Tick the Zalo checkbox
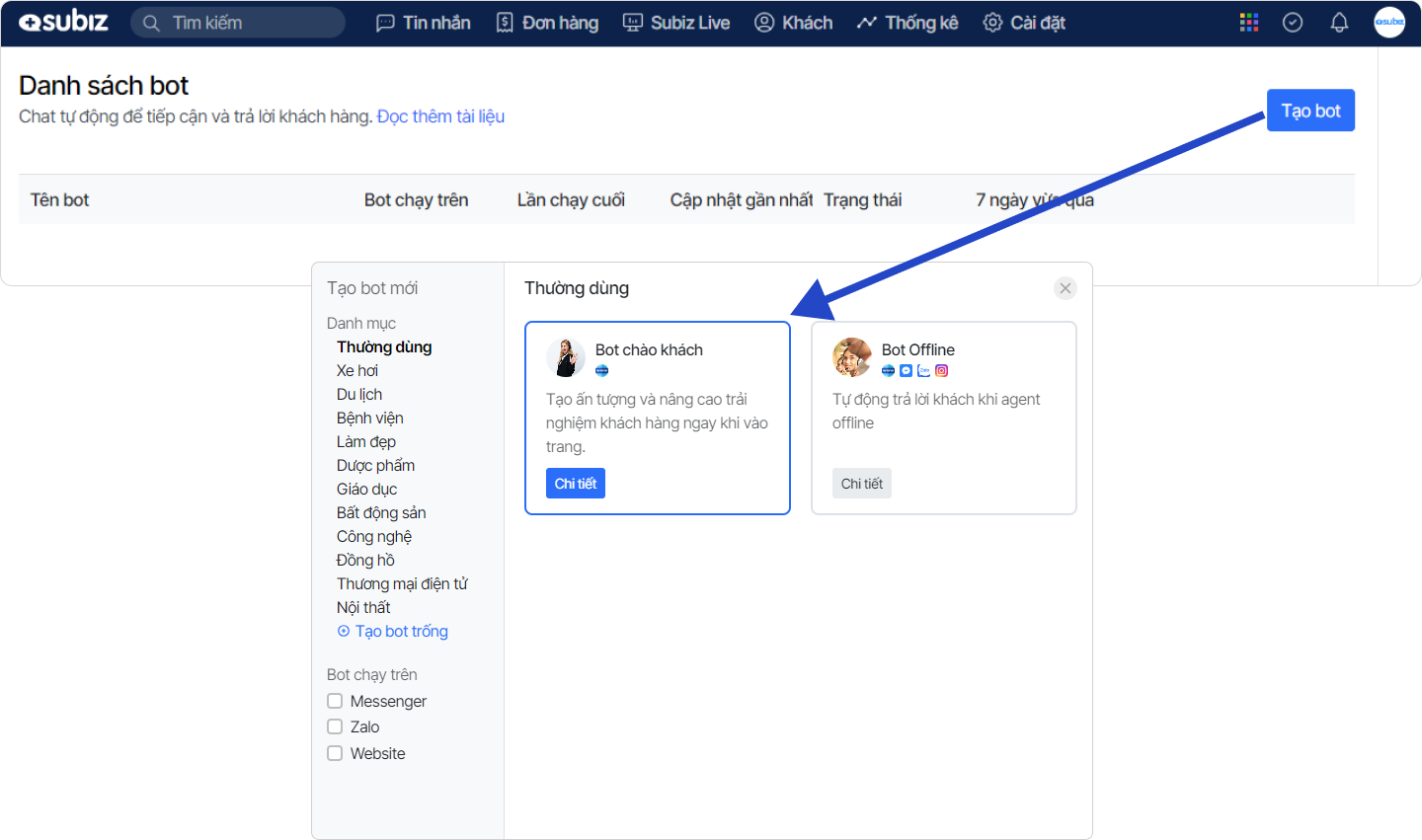Viewport: 1422px width, 840px height. tap(335, 726)
